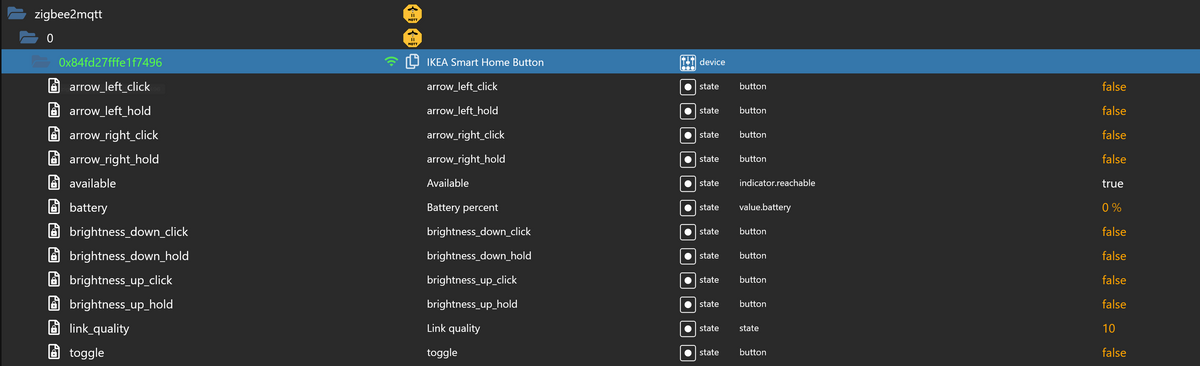Image resolution: width=1200 pixels, height=366 pixels.
Task: Click the device type sliders icon
Action: pyautogui.click(x=687, y=62)
